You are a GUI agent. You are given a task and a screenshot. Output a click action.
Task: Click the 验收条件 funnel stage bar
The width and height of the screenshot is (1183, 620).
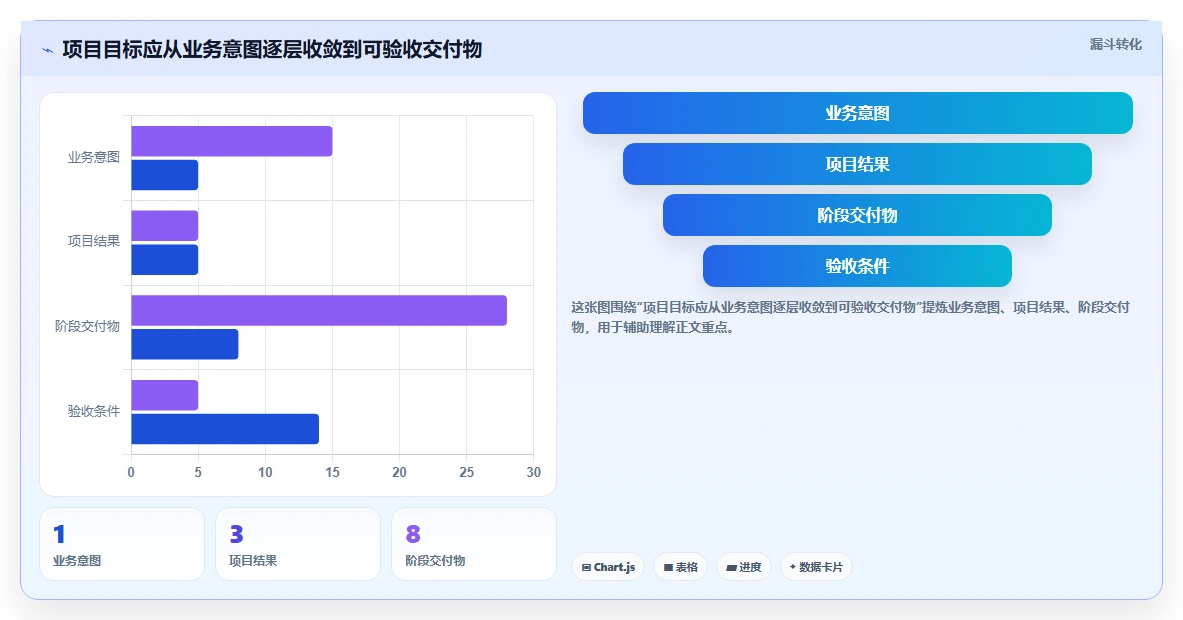click(x=857, y=265)
